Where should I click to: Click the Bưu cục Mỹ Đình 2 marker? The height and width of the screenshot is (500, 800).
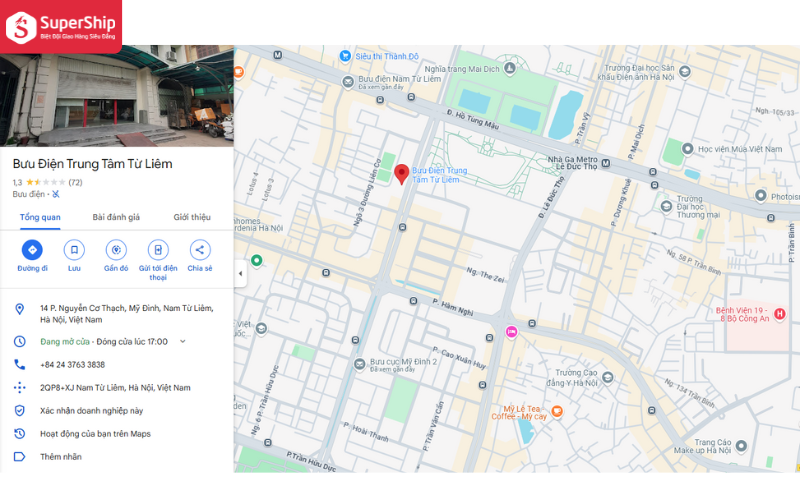pyautogui.click(x=360, y=364)
